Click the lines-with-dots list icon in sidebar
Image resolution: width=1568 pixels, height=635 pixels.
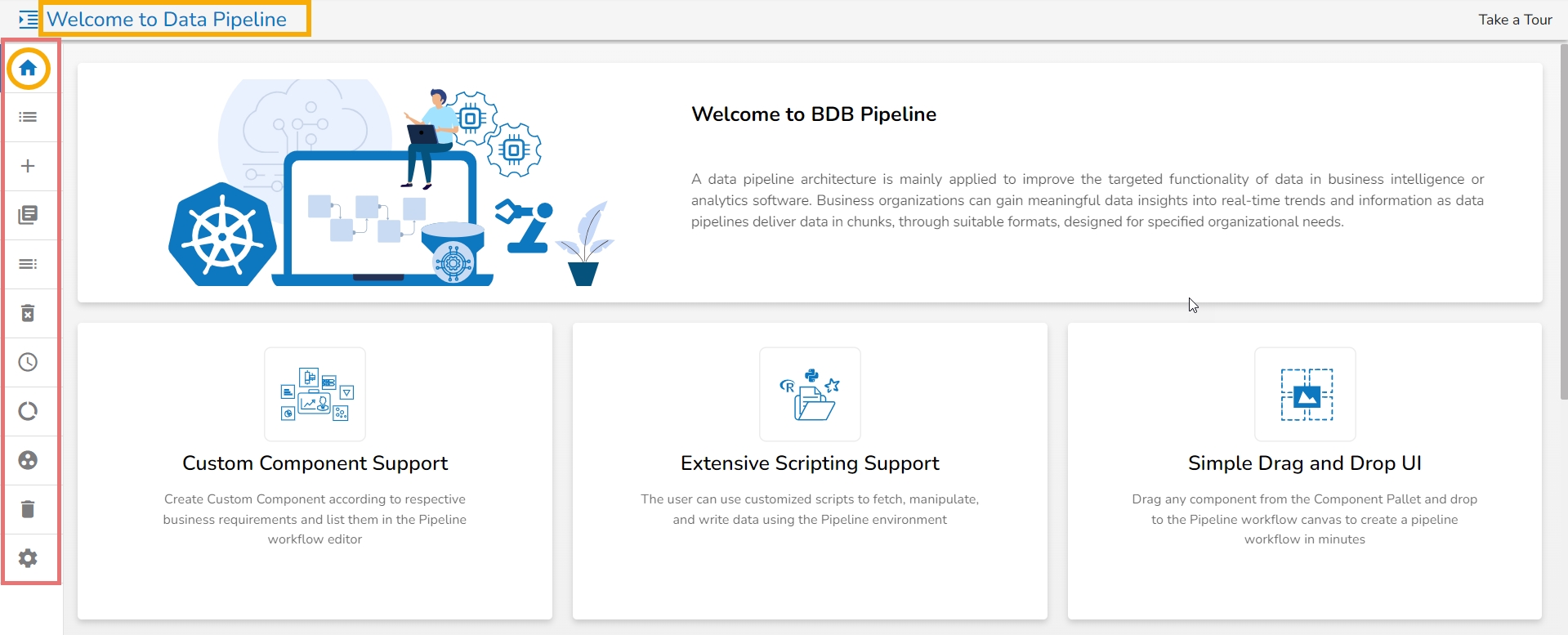[x=28, y=265]
